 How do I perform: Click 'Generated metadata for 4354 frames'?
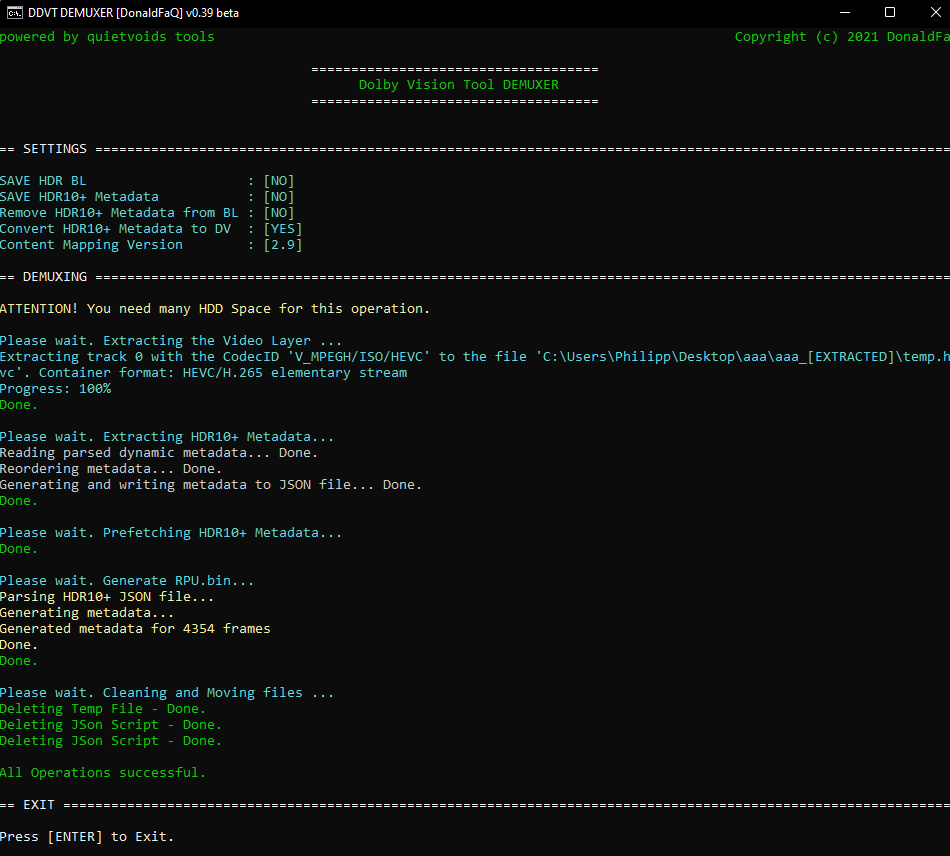135,629
